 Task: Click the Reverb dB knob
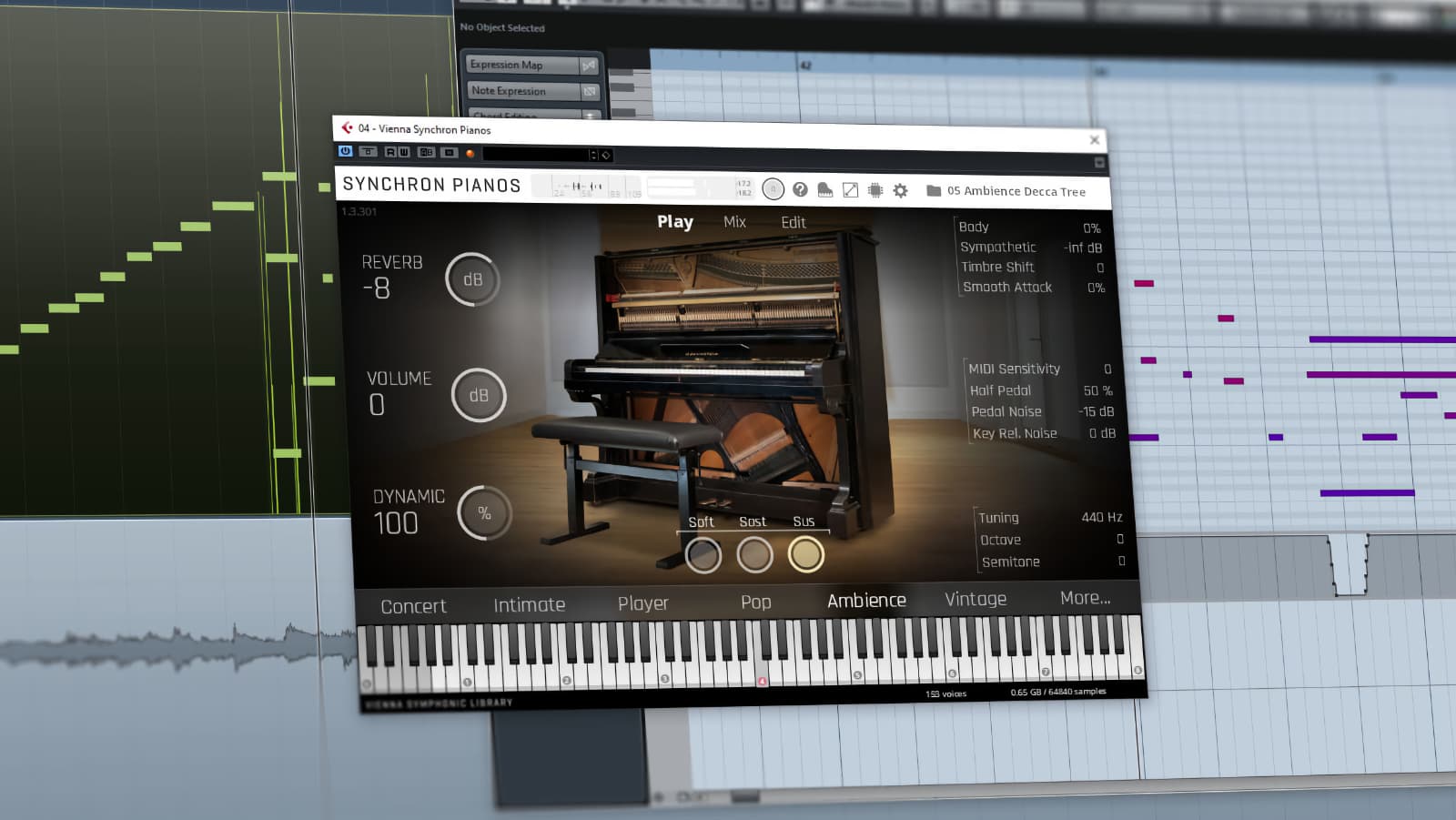[472, 279]
